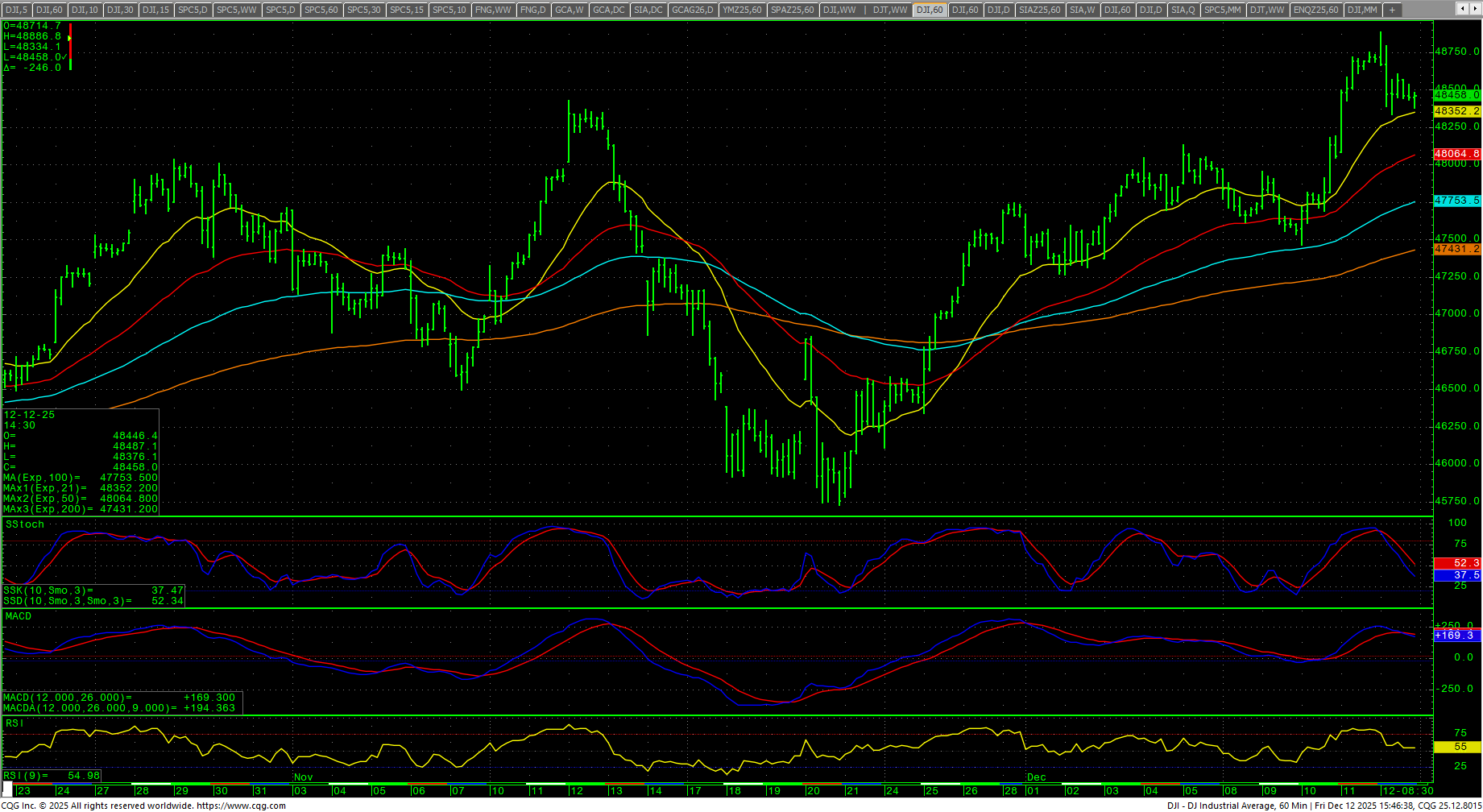Click the Dec month marker on time axis
This screenshot has height=812, width=1483.
click(1036, 777)
